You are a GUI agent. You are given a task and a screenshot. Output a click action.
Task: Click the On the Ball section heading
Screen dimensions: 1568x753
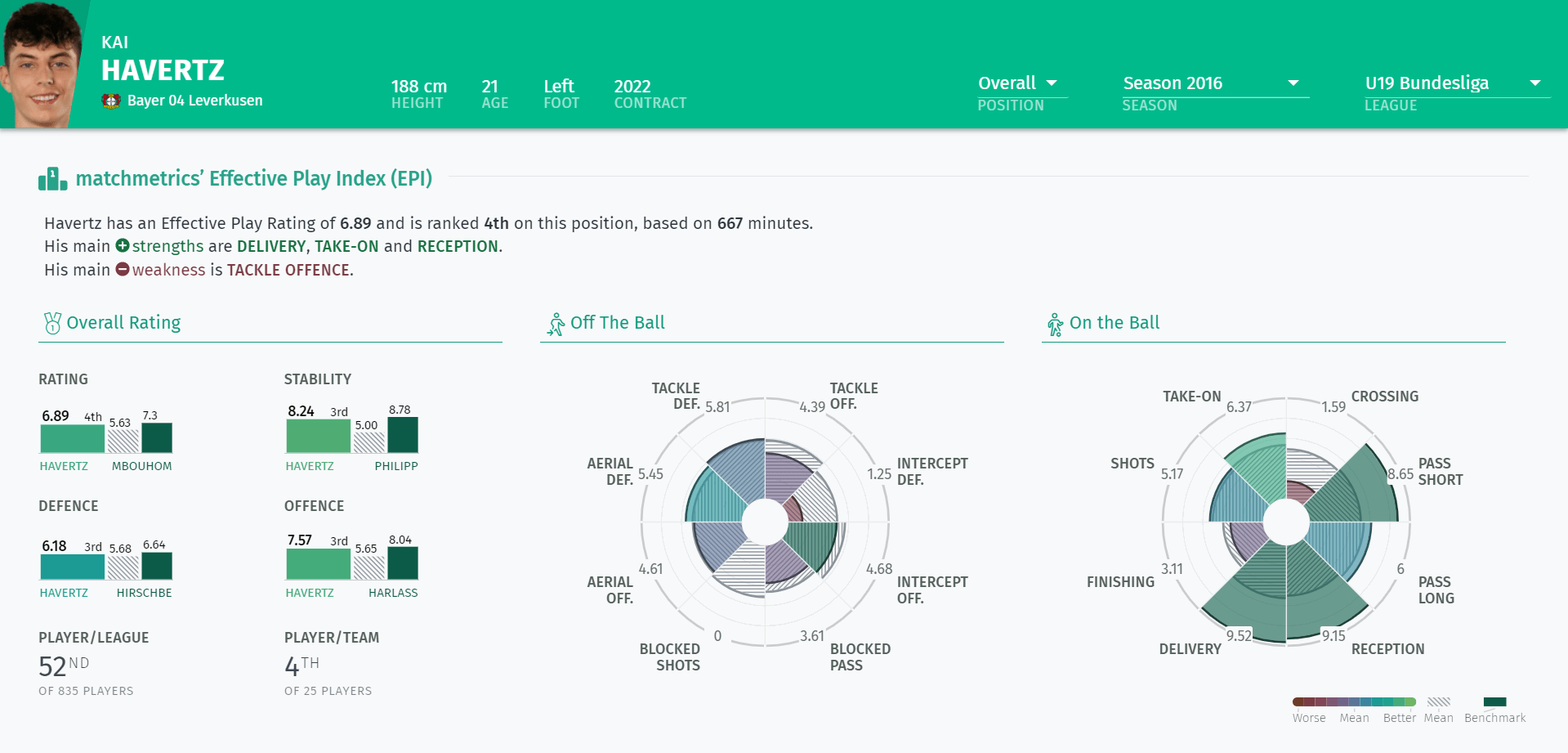pyautogui.click(x=1115, y=323)
